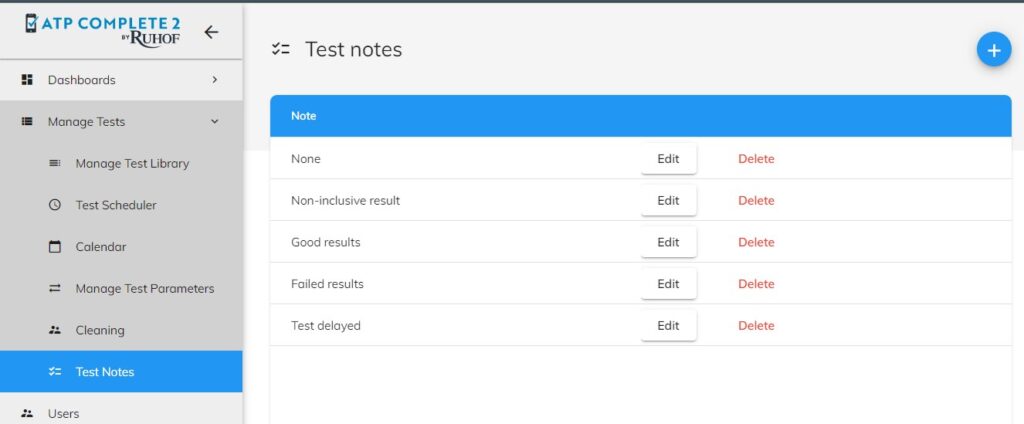Click the Cleaning people icon
The image size is (1024, 424).
(x=55, y=330)
